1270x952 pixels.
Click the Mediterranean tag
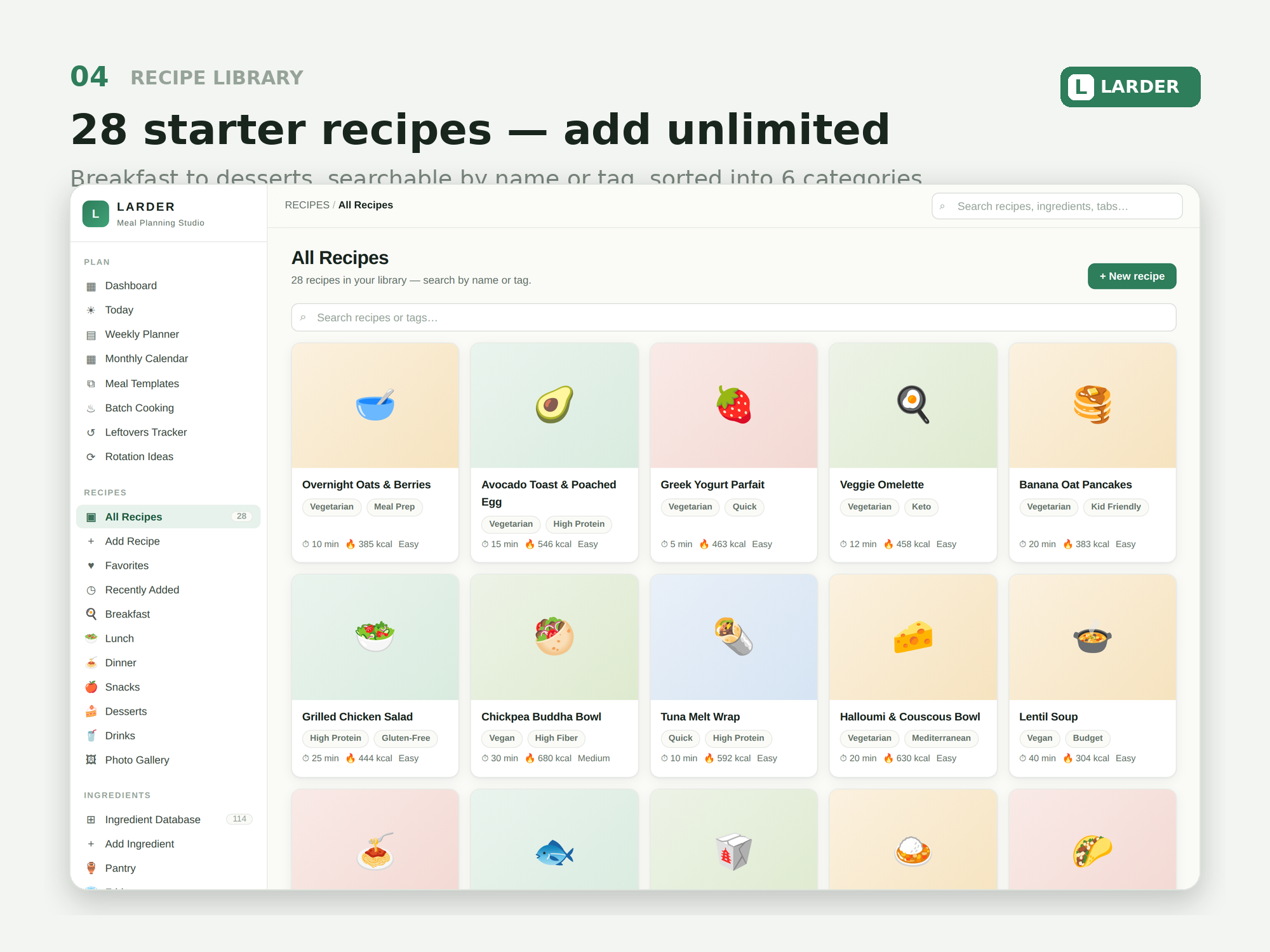[941, 738]
